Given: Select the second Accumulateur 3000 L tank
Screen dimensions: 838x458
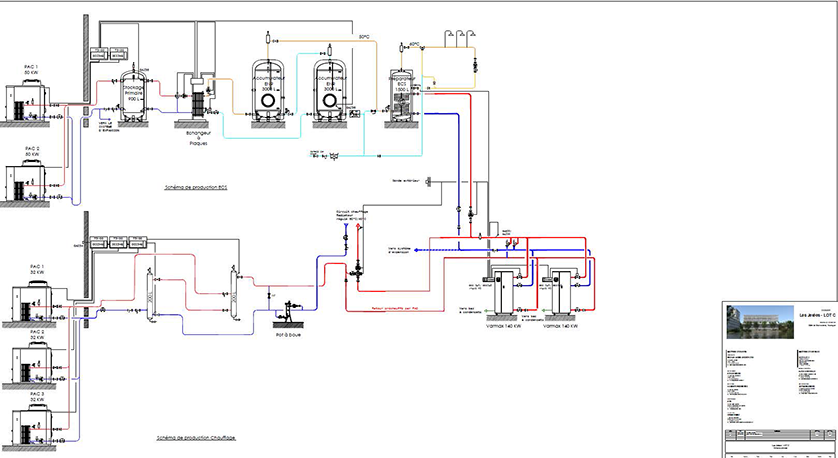Looking at the screenshot, I should point(330,90).
